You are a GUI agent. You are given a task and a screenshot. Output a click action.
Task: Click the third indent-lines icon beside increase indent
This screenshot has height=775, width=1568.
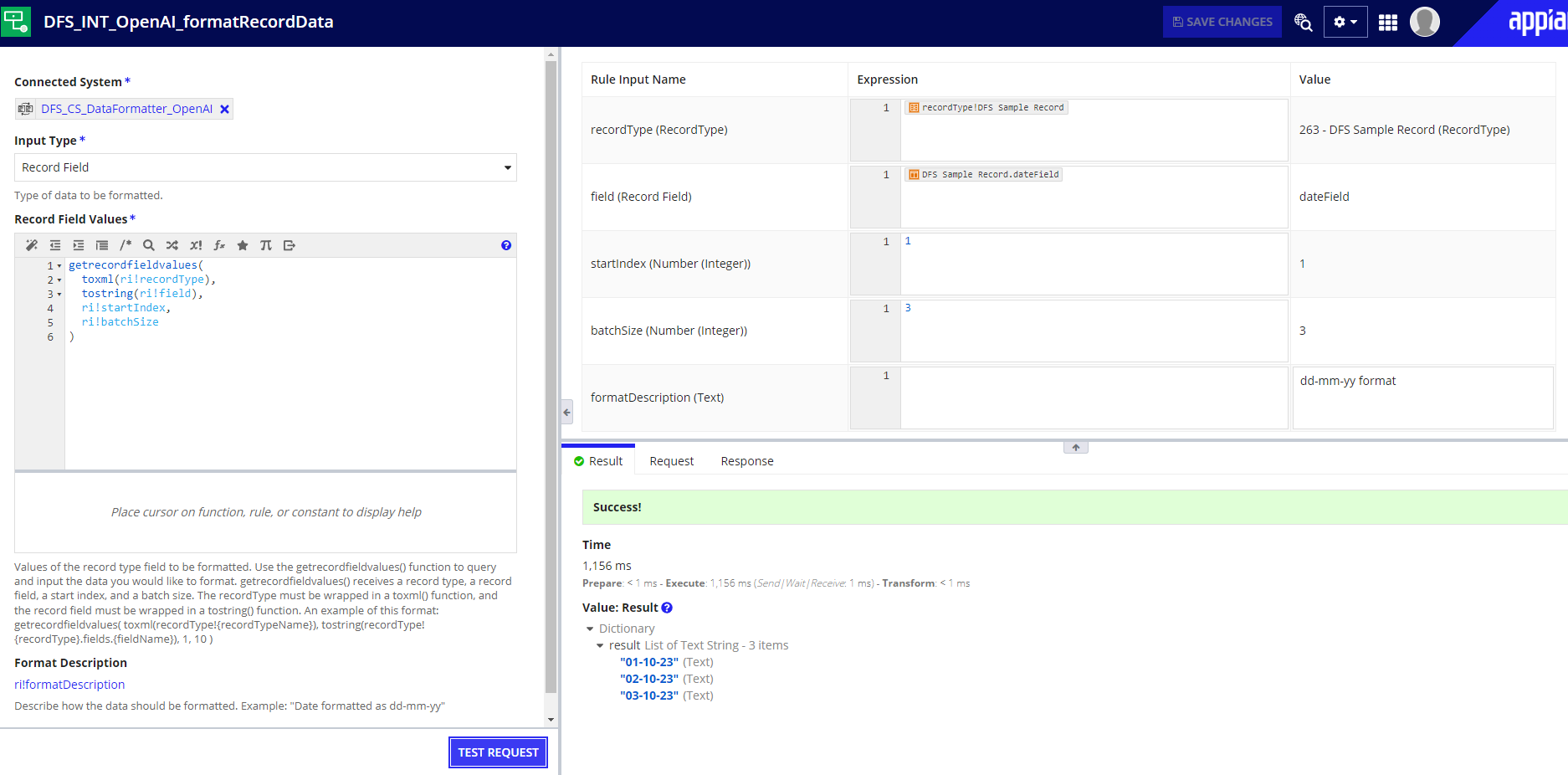pyautogui.click(x=102, y=245)
